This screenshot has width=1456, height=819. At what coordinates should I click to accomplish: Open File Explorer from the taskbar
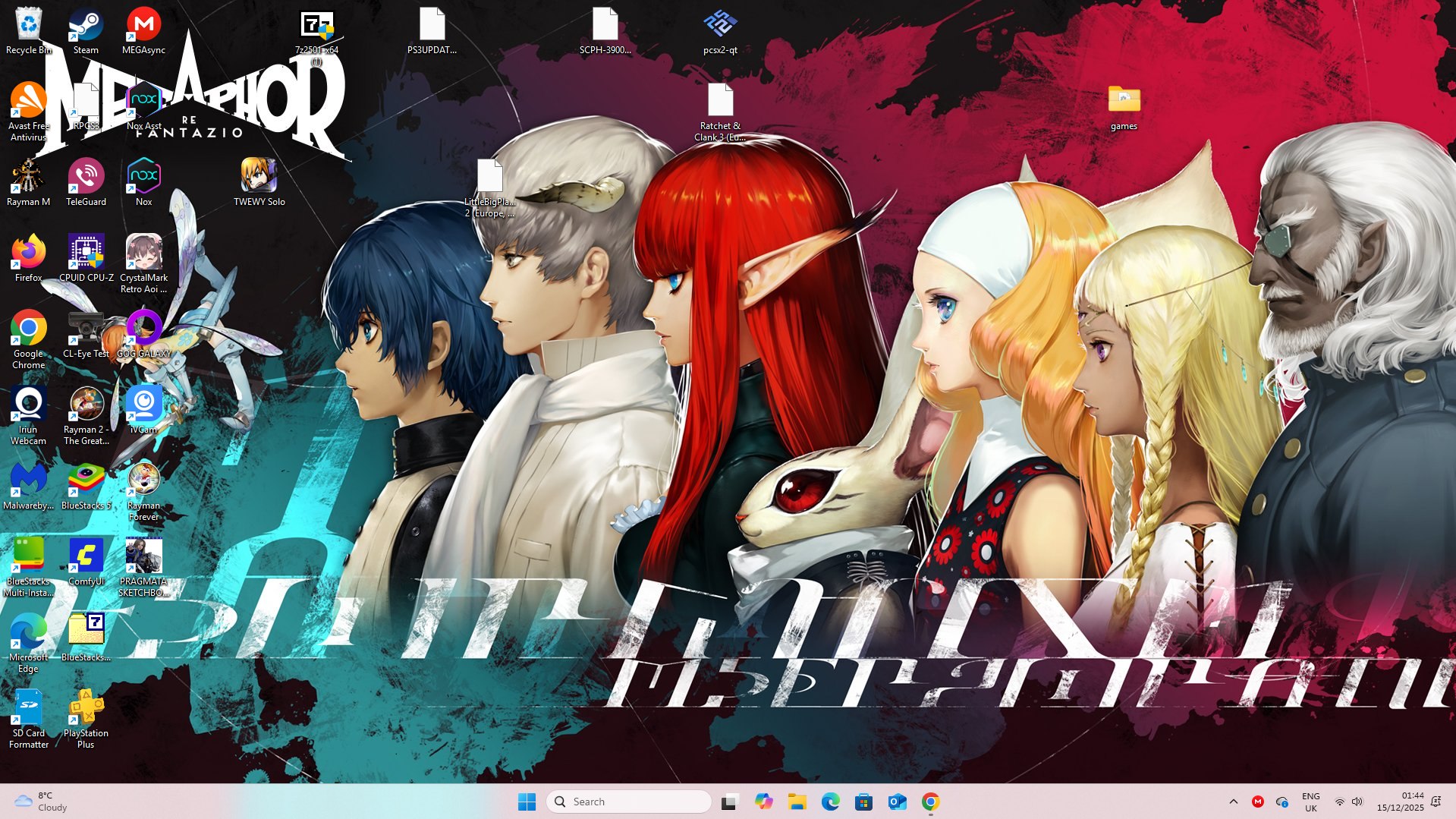tap(797, 802)
